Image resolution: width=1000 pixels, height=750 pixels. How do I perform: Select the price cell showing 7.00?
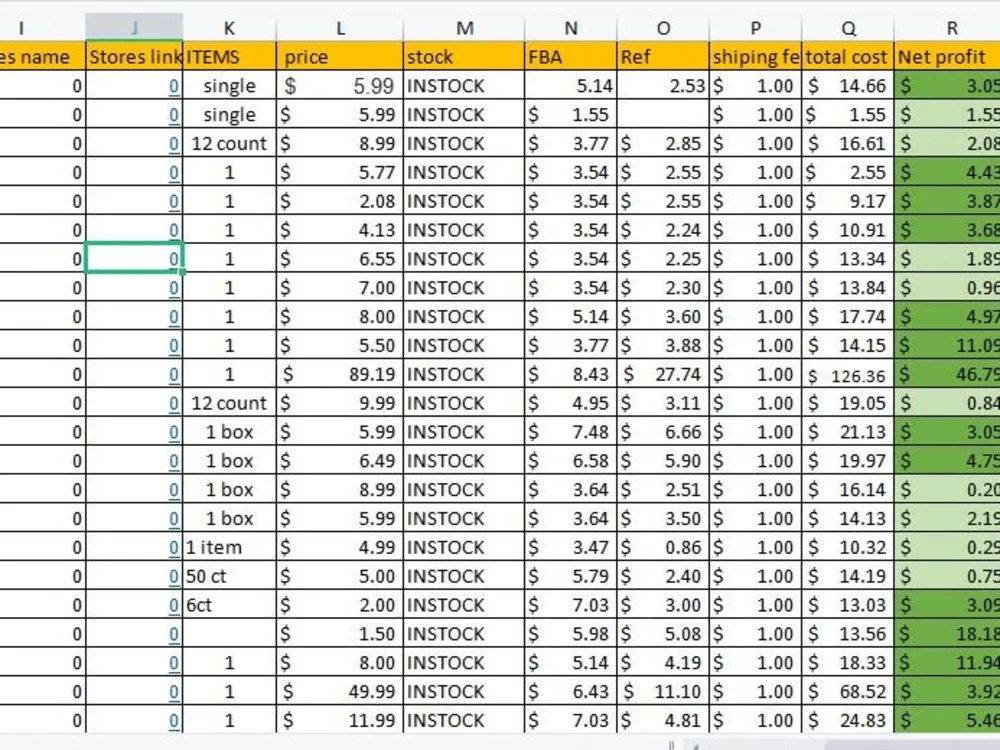(x=340, y=288)
